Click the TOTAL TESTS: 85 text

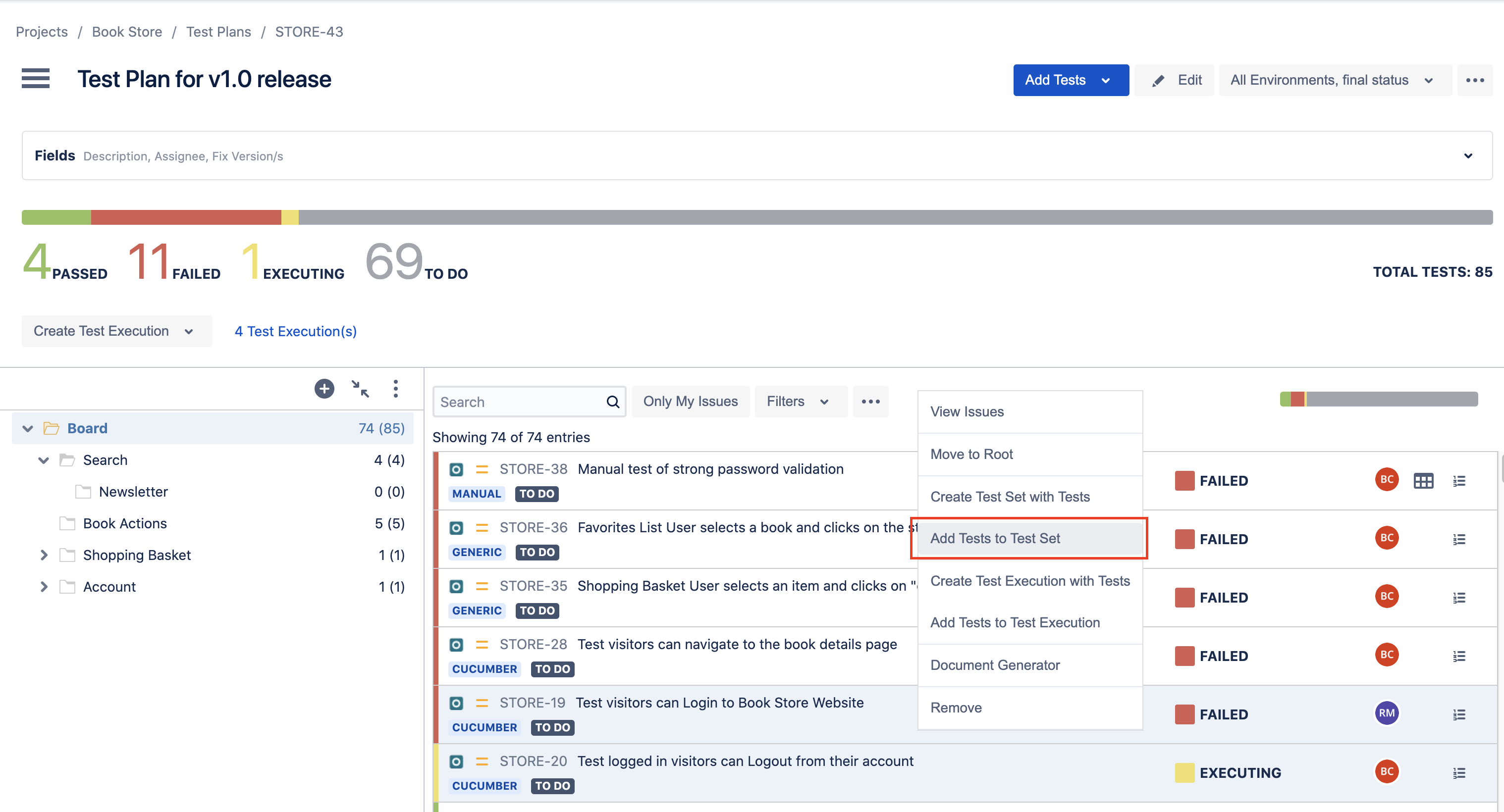(1432, 272)
